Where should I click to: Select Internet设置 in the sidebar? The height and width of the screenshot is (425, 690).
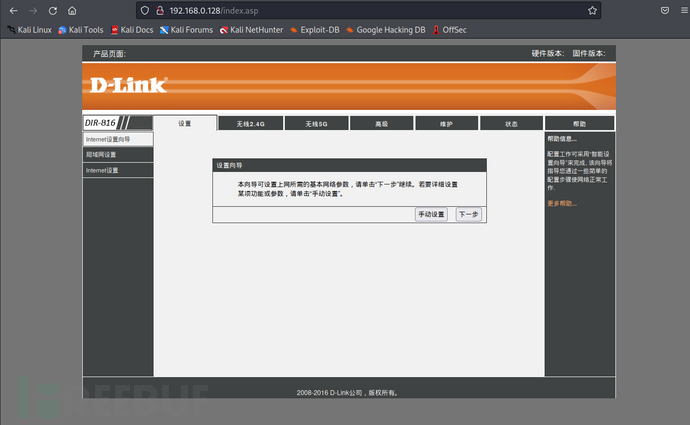[x=118, y=171]
